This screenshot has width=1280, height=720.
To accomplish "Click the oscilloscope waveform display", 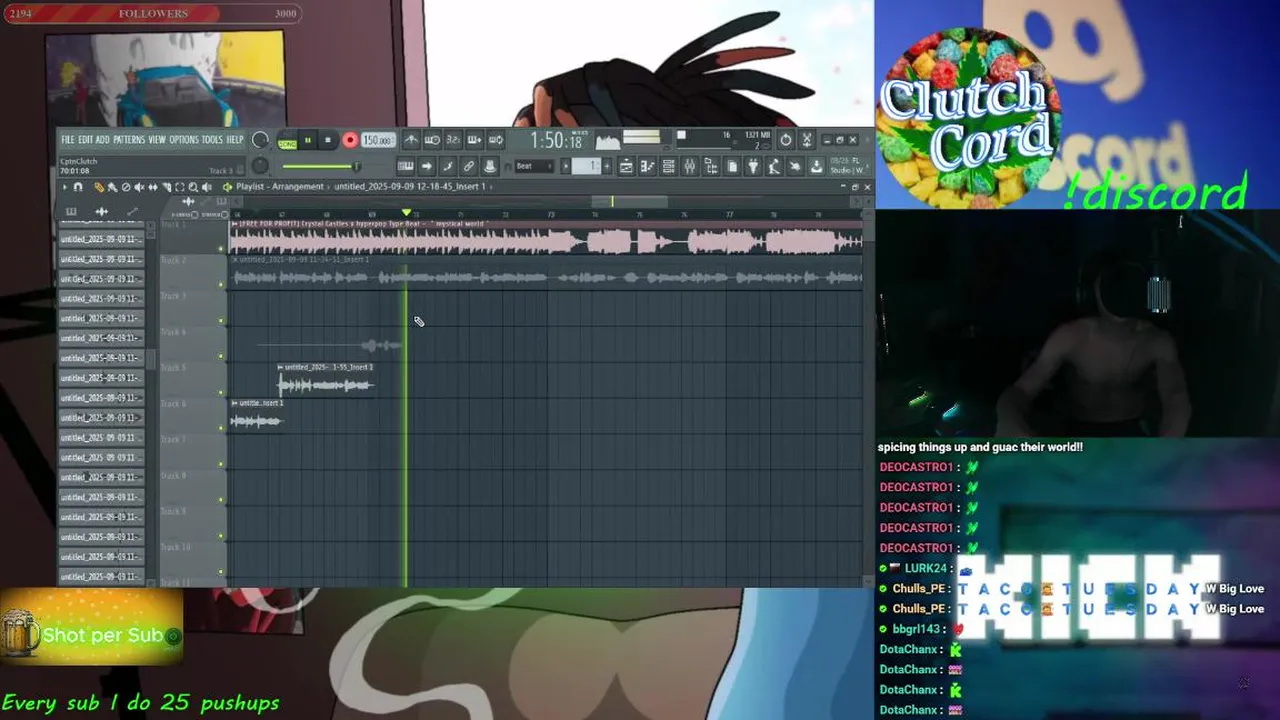I will (x=608, y=141).
